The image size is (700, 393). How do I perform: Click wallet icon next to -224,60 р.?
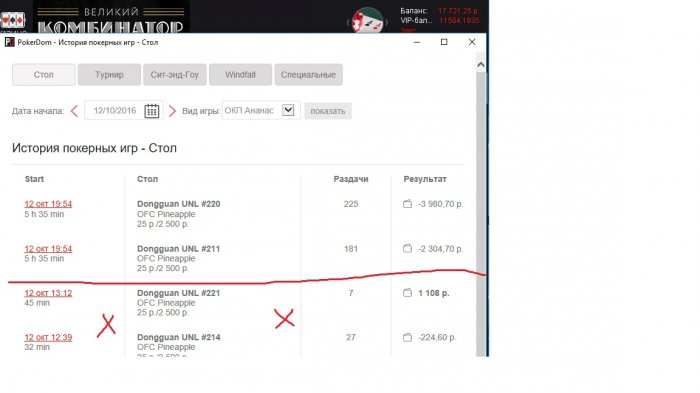point(407,337)
